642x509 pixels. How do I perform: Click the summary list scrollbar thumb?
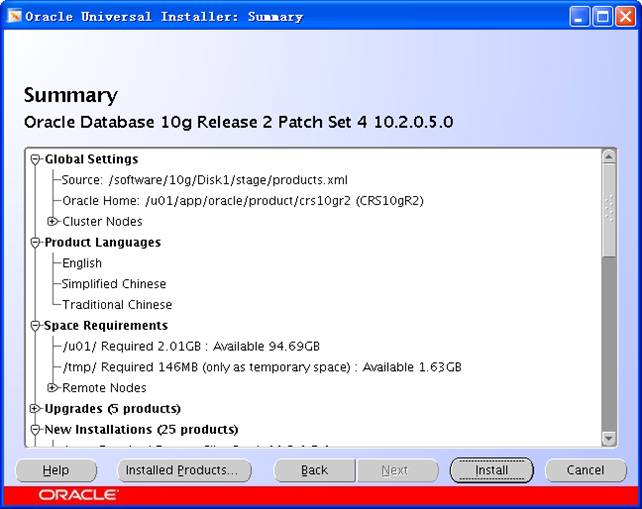(x=609, y=210)
